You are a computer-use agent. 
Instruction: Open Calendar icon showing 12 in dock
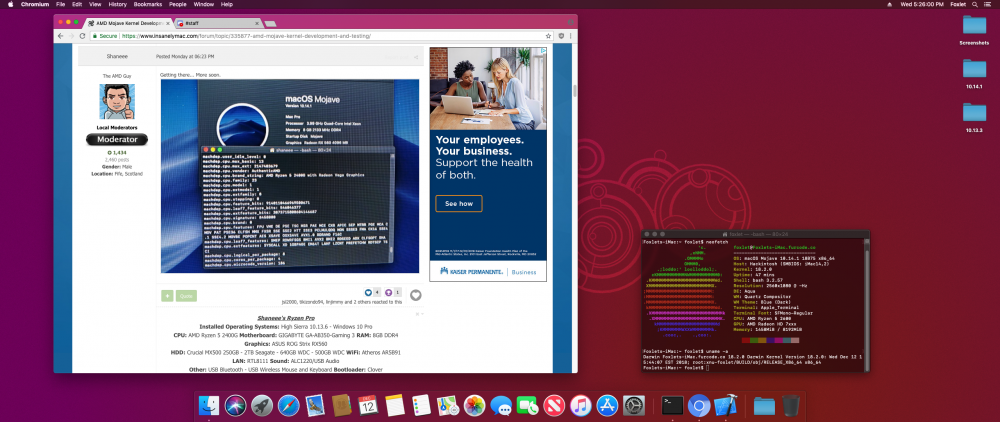(369, 405)
